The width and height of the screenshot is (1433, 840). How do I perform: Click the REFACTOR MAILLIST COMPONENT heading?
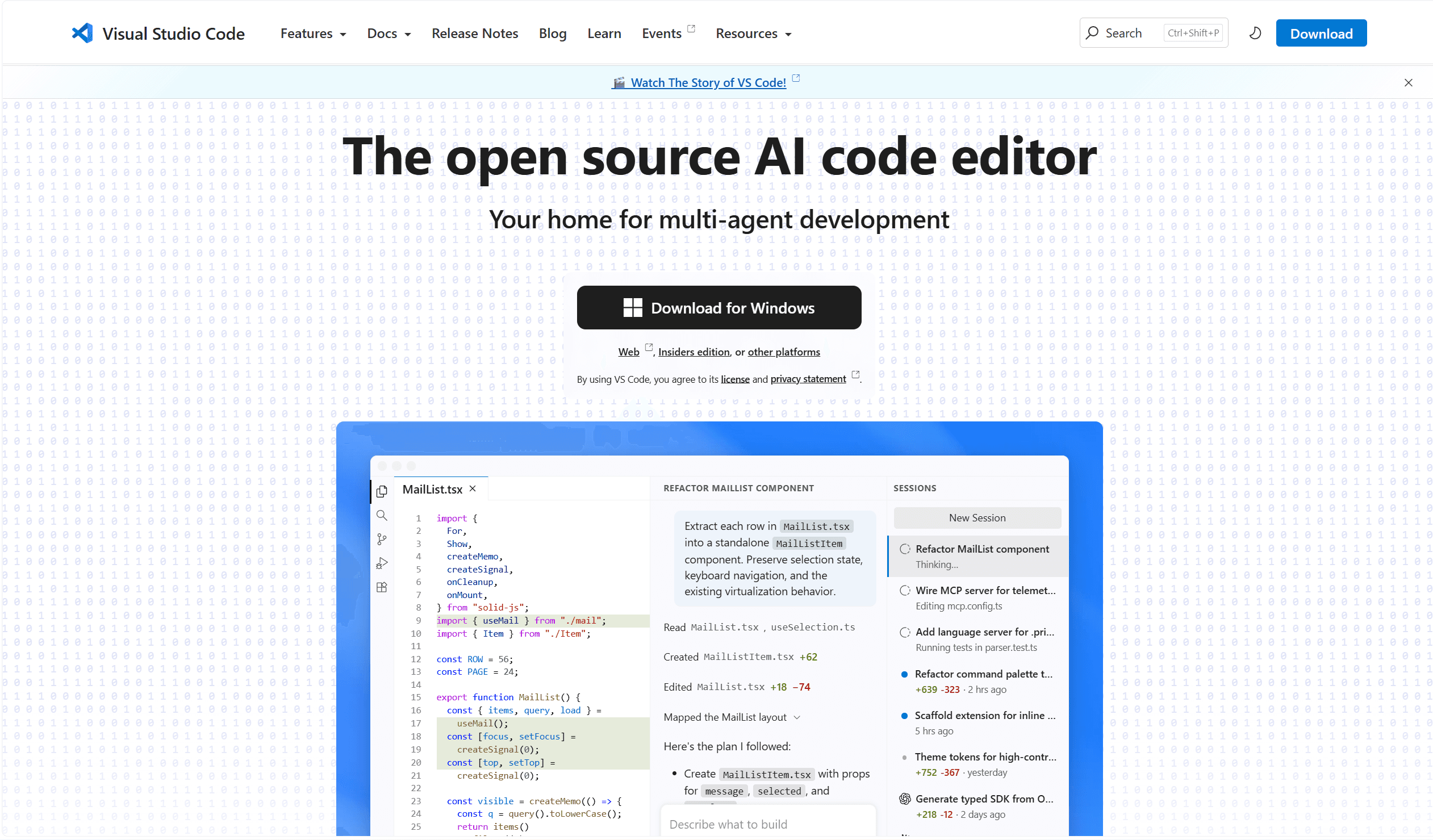point(738,488)
